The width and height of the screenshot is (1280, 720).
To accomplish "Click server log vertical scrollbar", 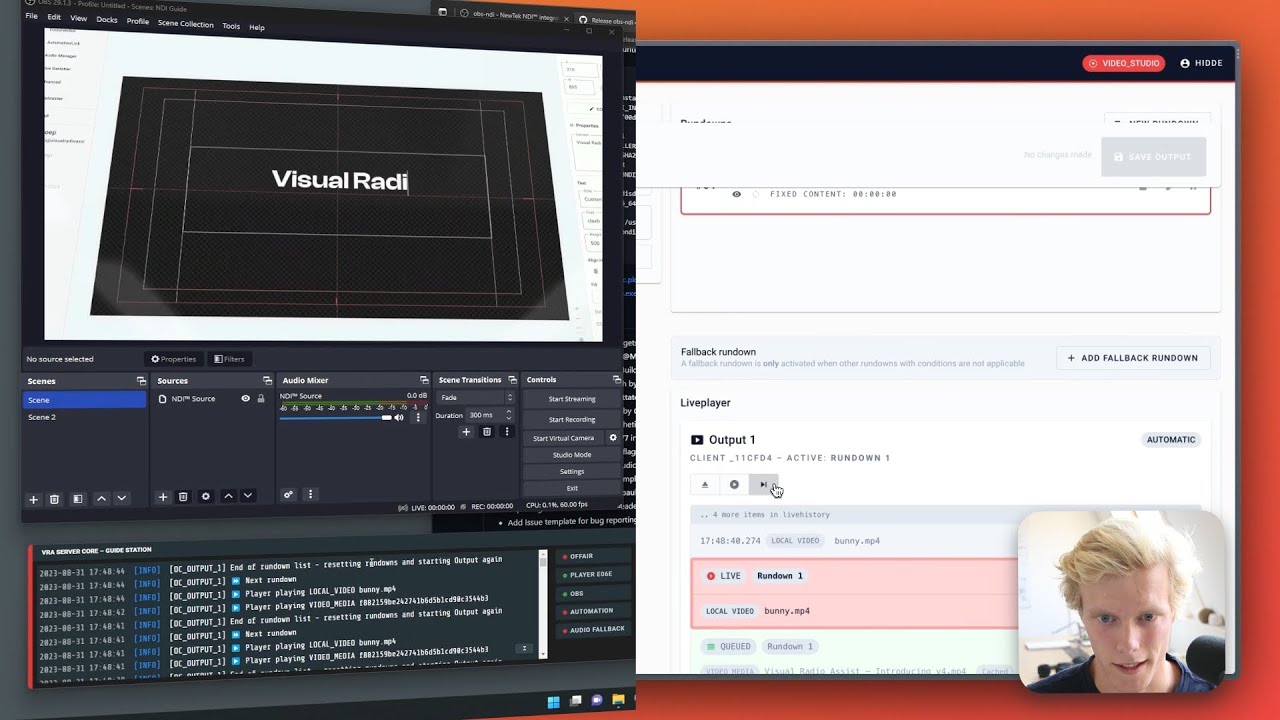I will pos(543,604).
